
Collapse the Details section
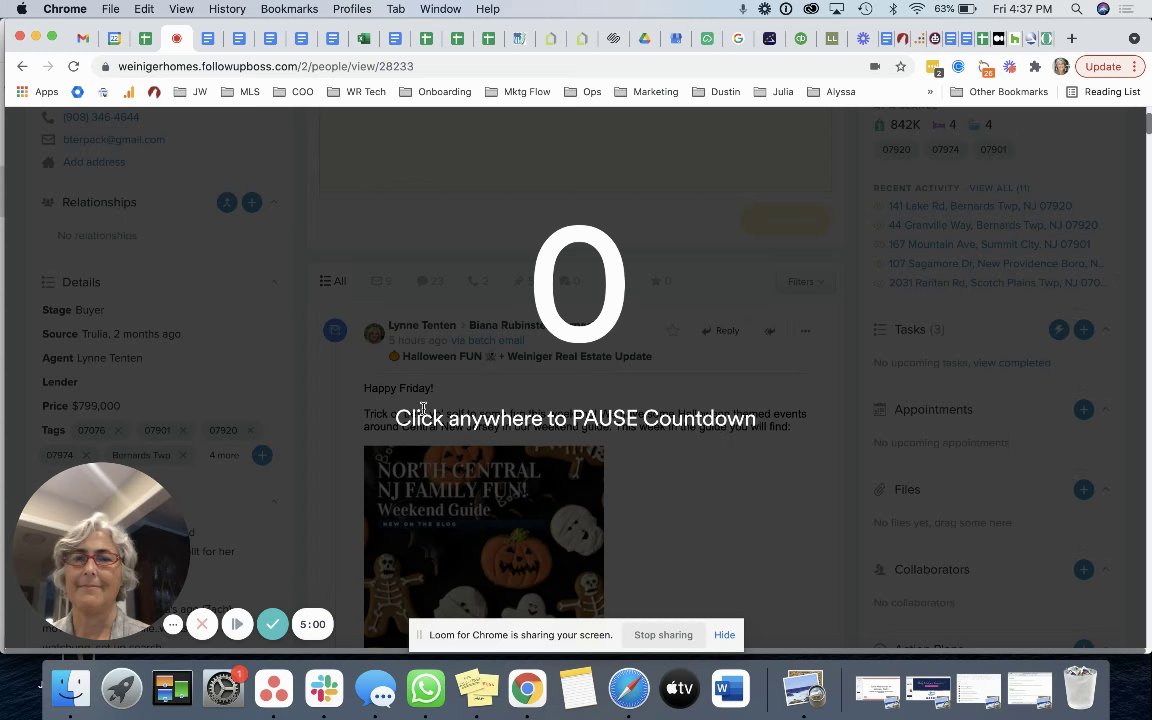274,282
